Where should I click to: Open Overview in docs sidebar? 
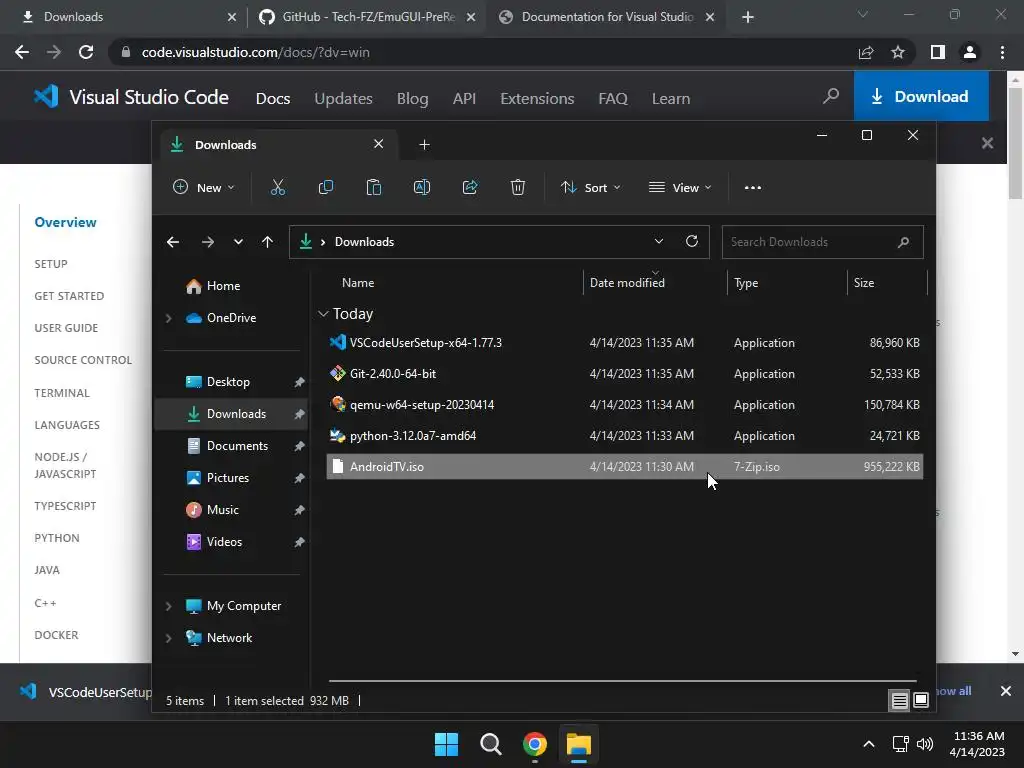(x=65, y=222)
